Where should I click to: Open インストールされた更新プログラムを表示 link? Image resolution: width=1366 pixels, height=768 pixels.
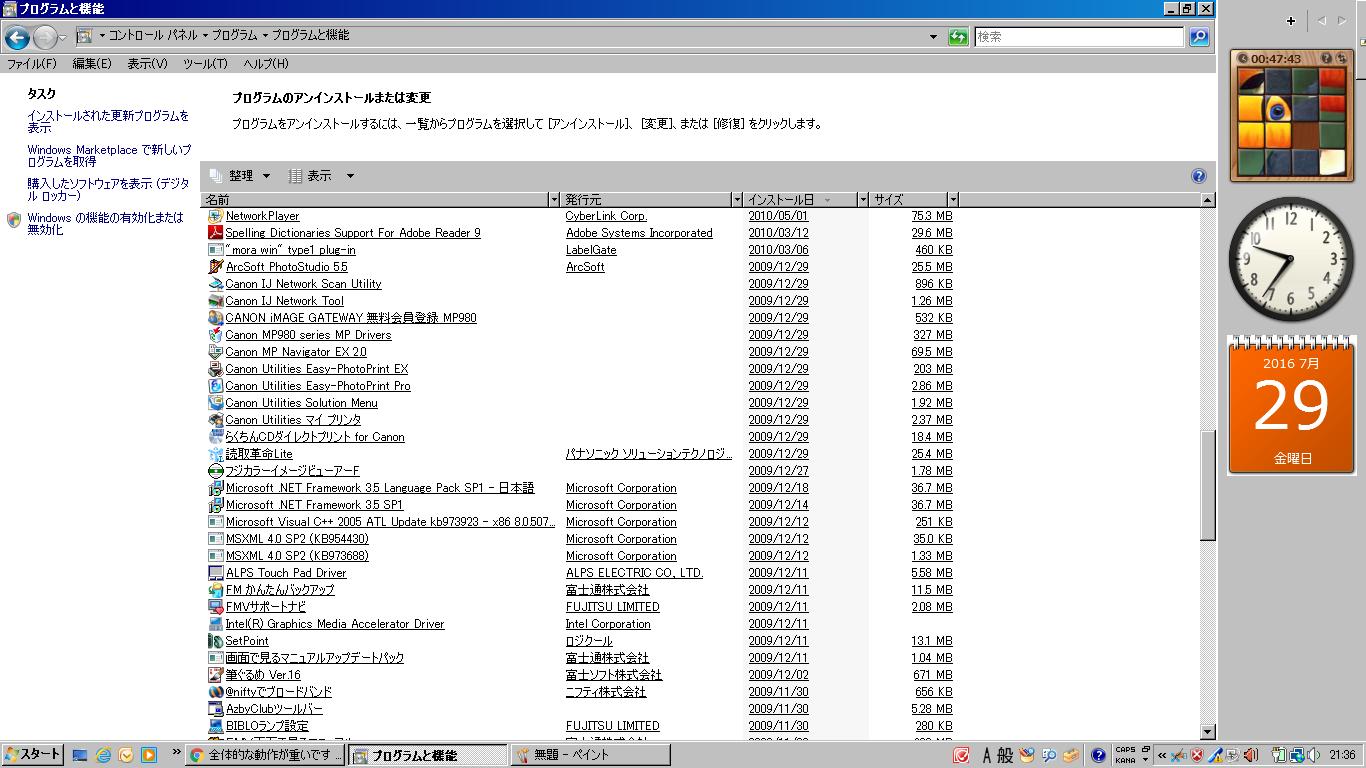coord(108,122)
